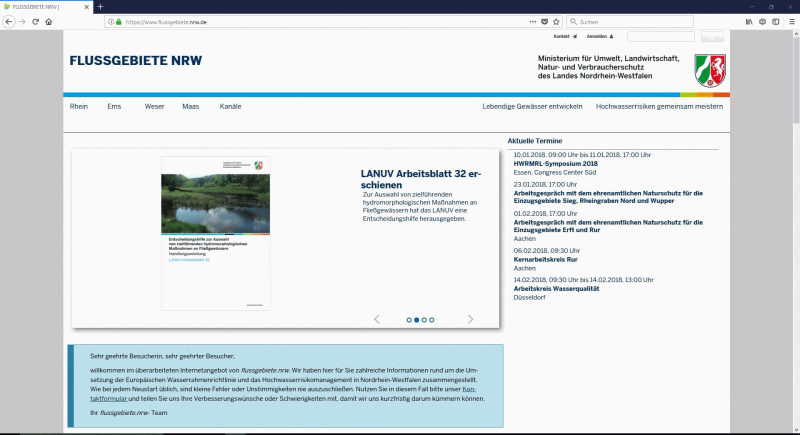The image size is (800, 435).
Task: Click the eye extension icon in toolbar
Action: 762,22
